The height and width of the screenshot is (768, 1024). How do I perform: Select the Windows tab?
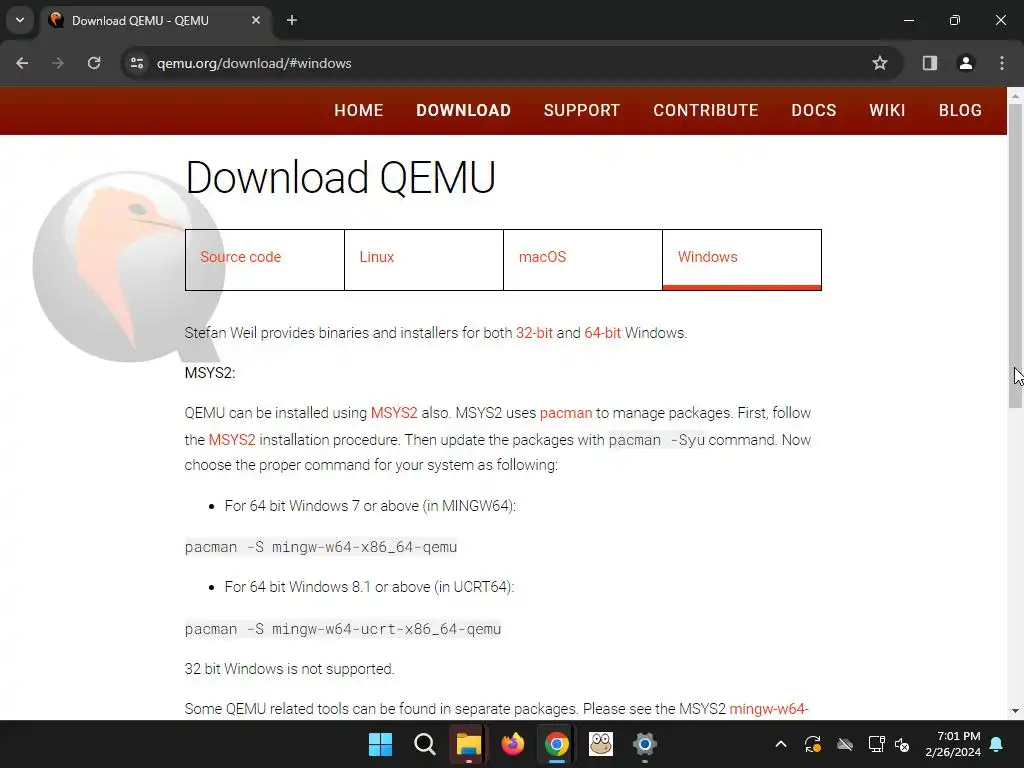click(742, 259)
